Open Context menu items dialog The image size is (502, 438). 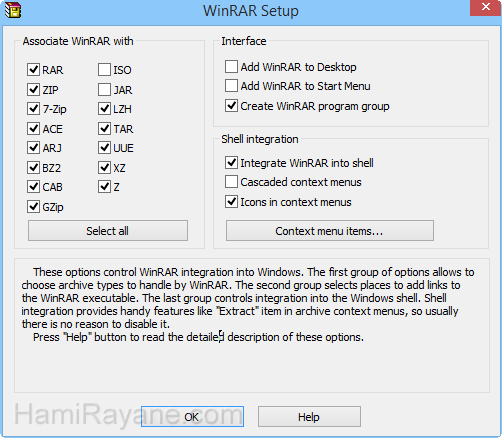tap(330, 230)
